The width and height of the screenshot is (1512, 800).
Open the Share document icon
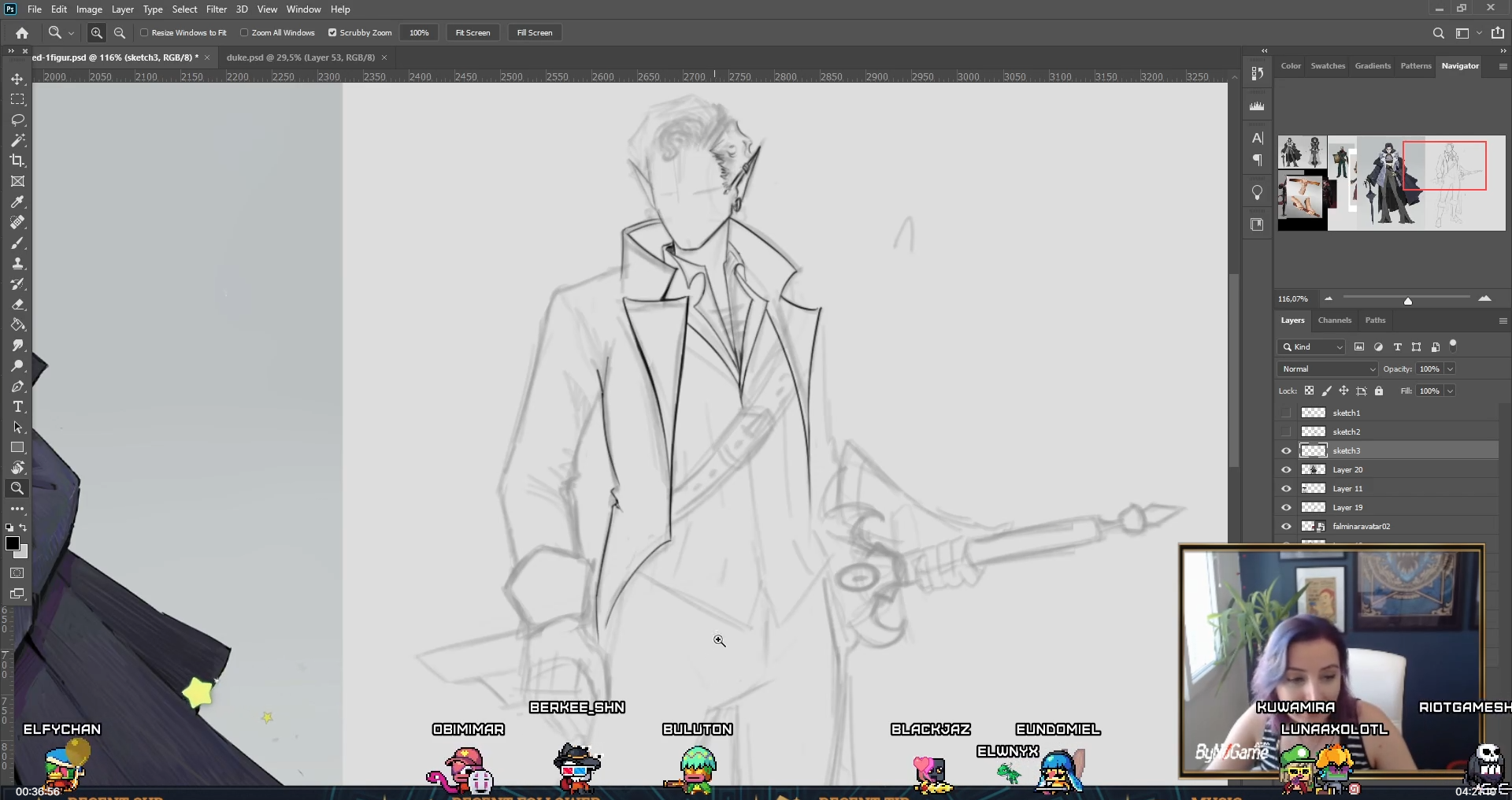(x=1498, y=33)
